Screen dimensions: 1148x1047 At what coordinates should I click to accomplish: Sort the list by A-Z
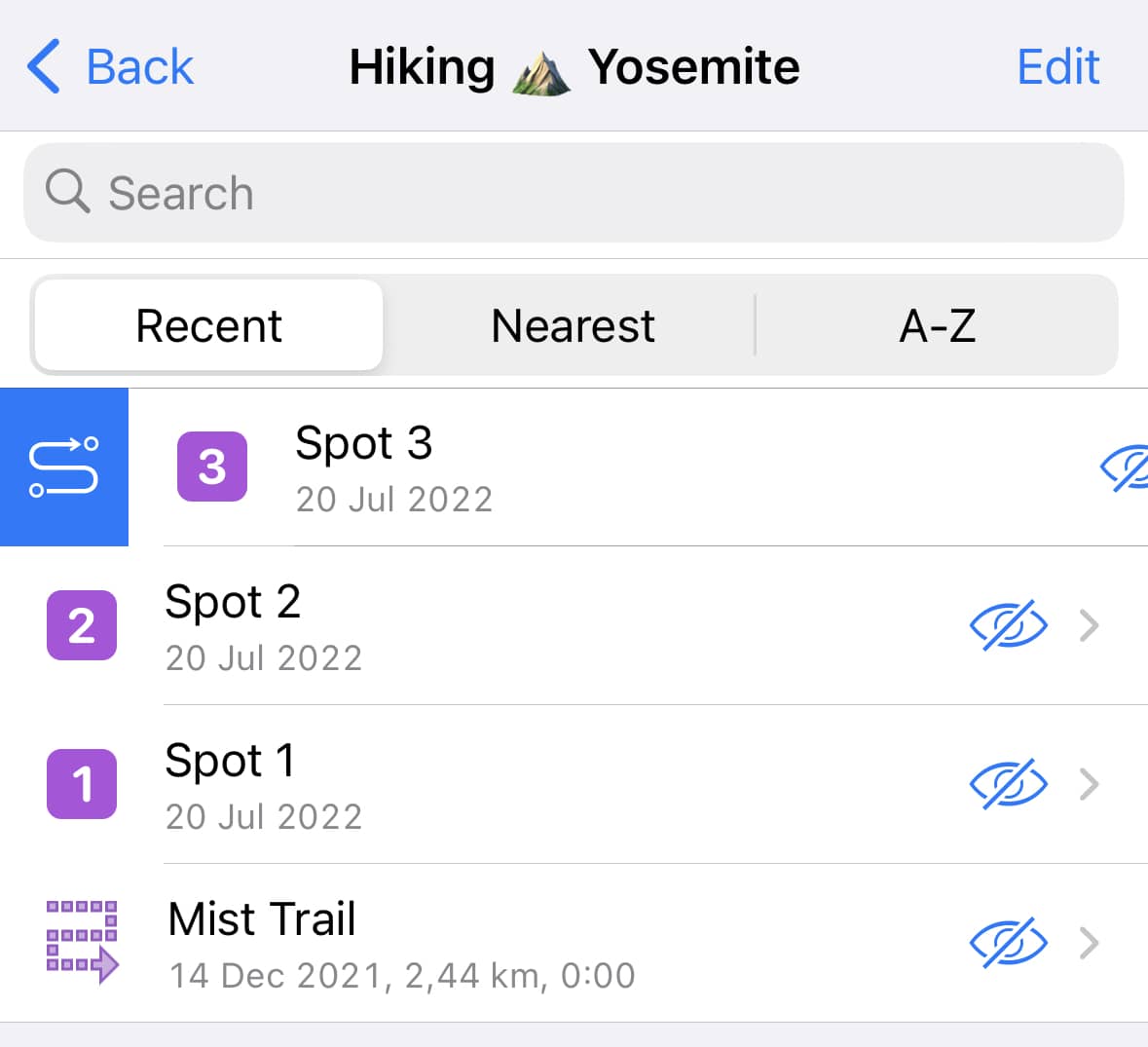[937, 325]
